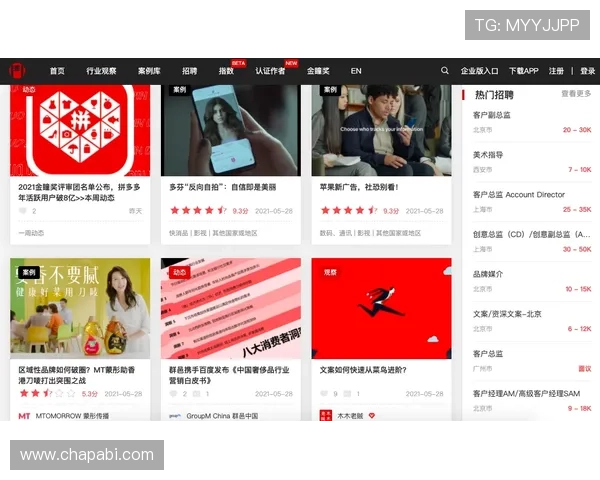Click collection icon on 群邑 white paper card
This screenshot has height=480, width=600.
[196, 394]
